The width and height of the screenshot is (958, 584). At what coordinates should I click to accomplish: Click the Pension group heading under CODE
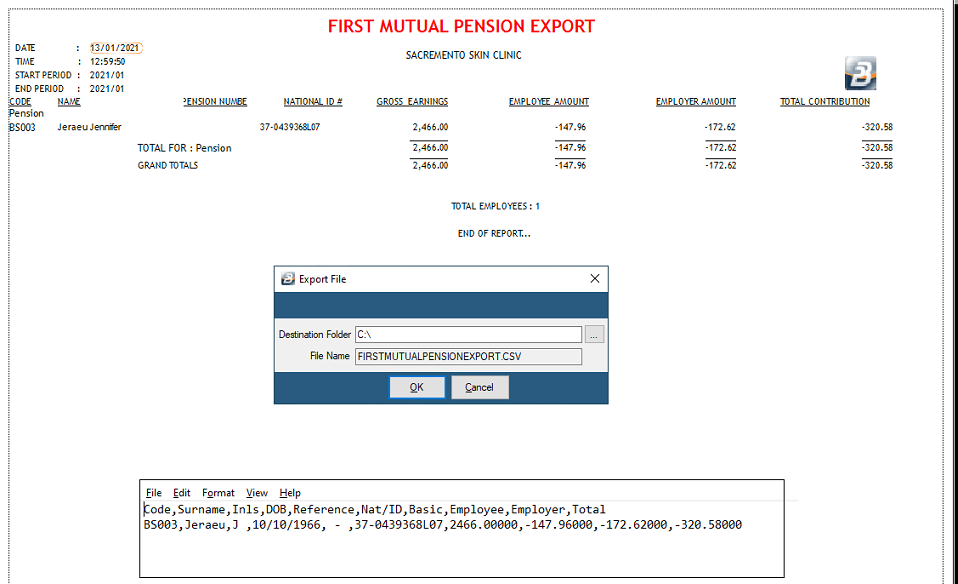tap(26, 114)
